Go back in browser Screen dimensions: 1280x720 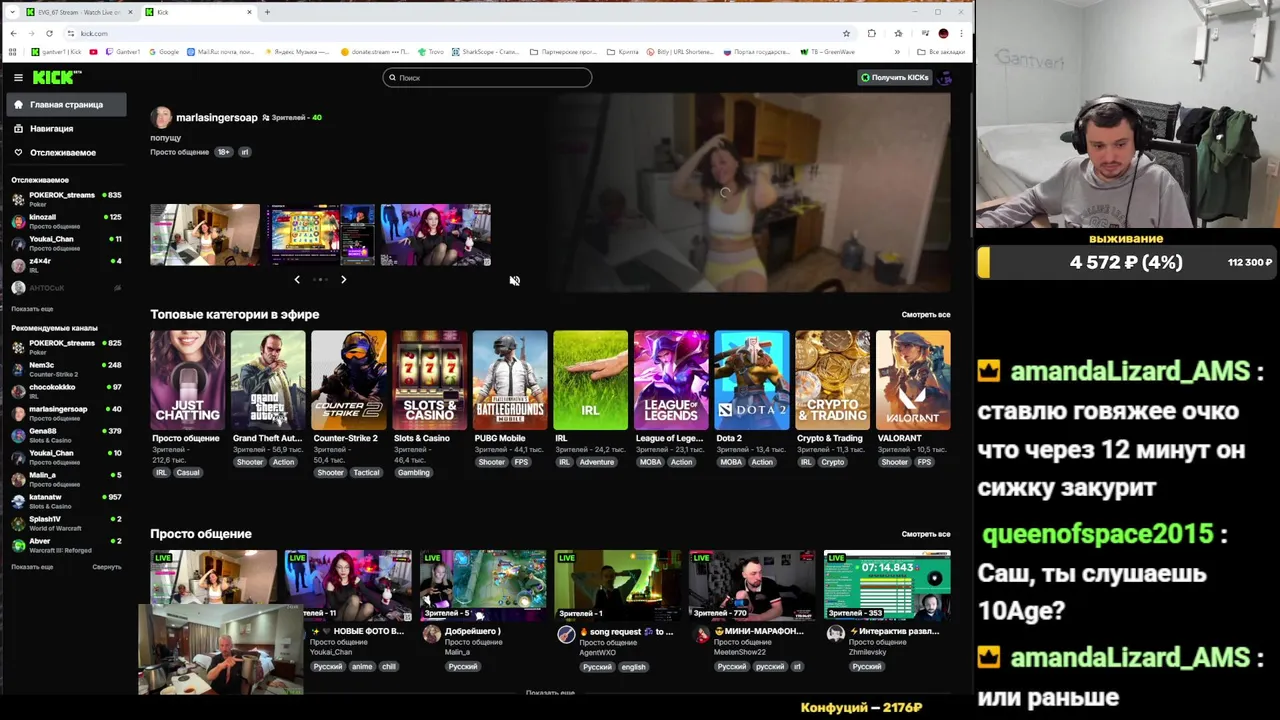coord(13,33)
